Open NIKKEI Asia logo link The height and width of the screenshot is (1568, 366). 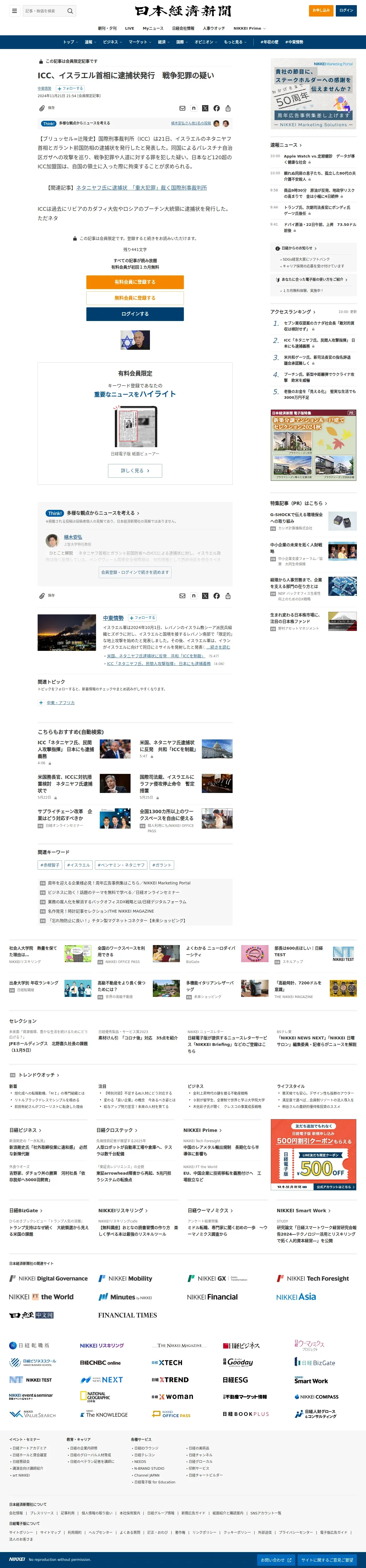[296, 1297]
